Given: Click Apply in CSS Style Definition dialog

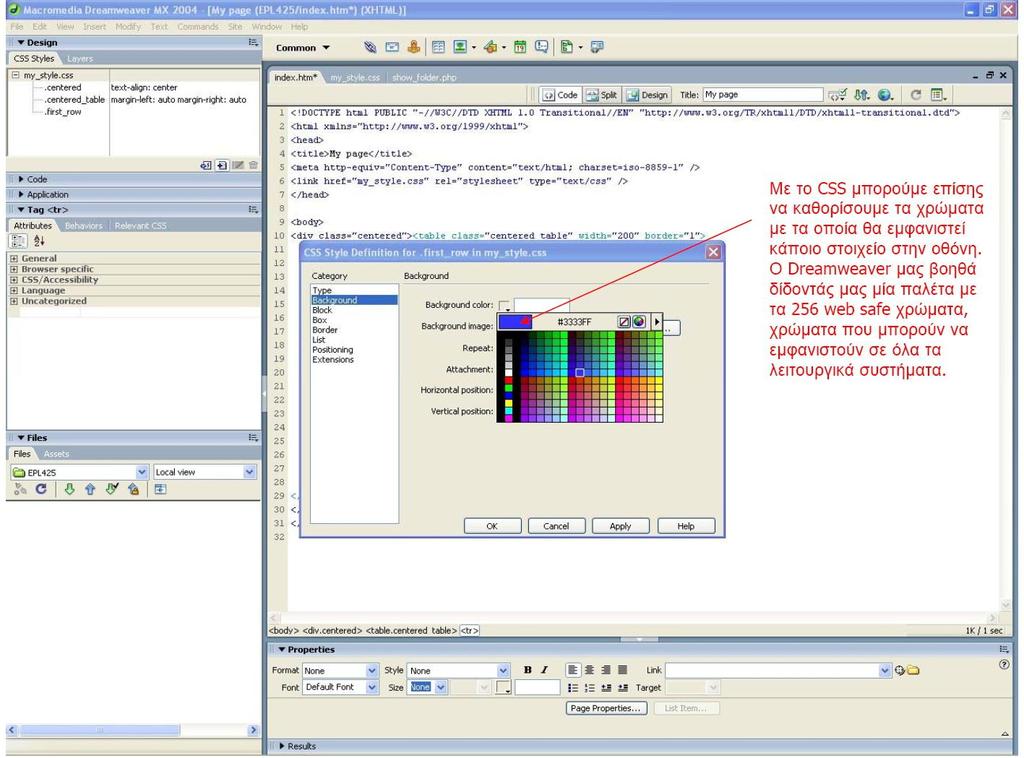Looking at the screenshot, I should (x=620, y=526).
